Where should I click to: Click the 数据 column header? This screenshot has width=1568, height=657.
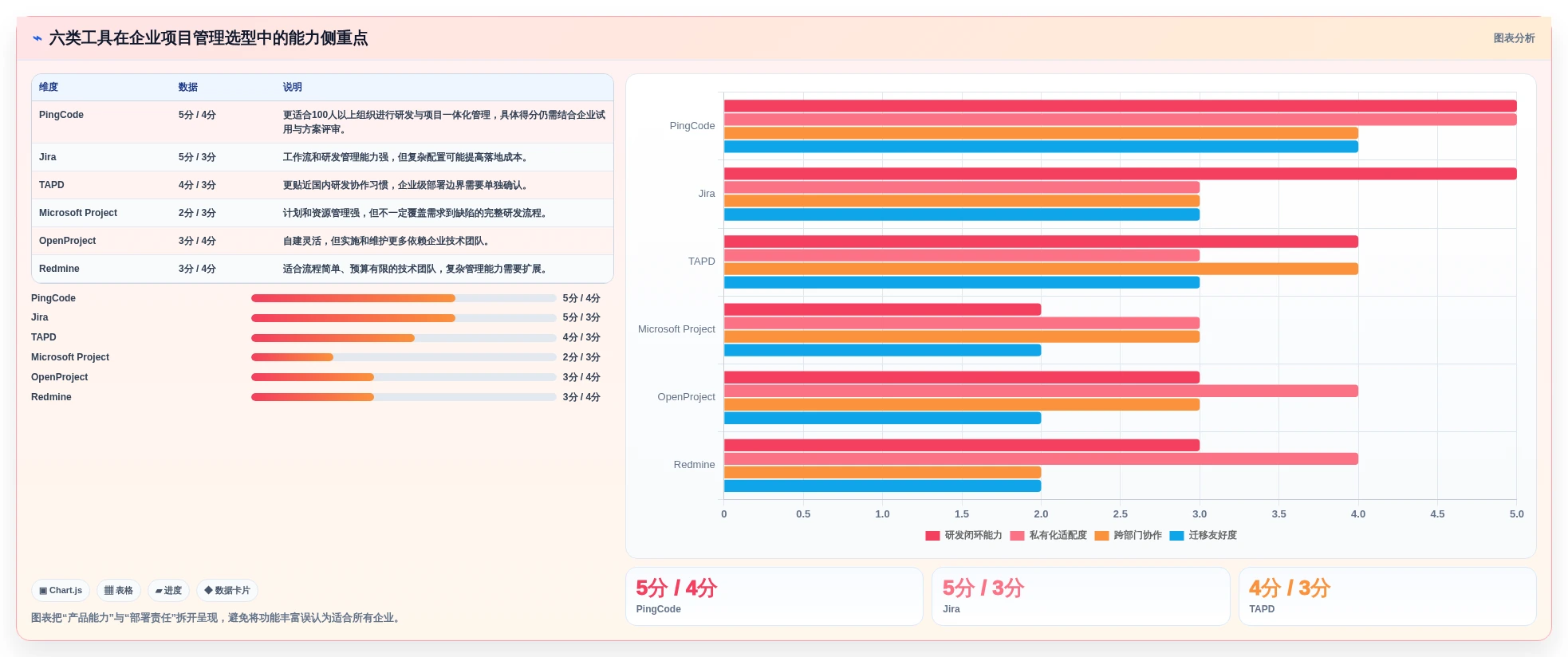pyautogui.click(x=188, y=87)
